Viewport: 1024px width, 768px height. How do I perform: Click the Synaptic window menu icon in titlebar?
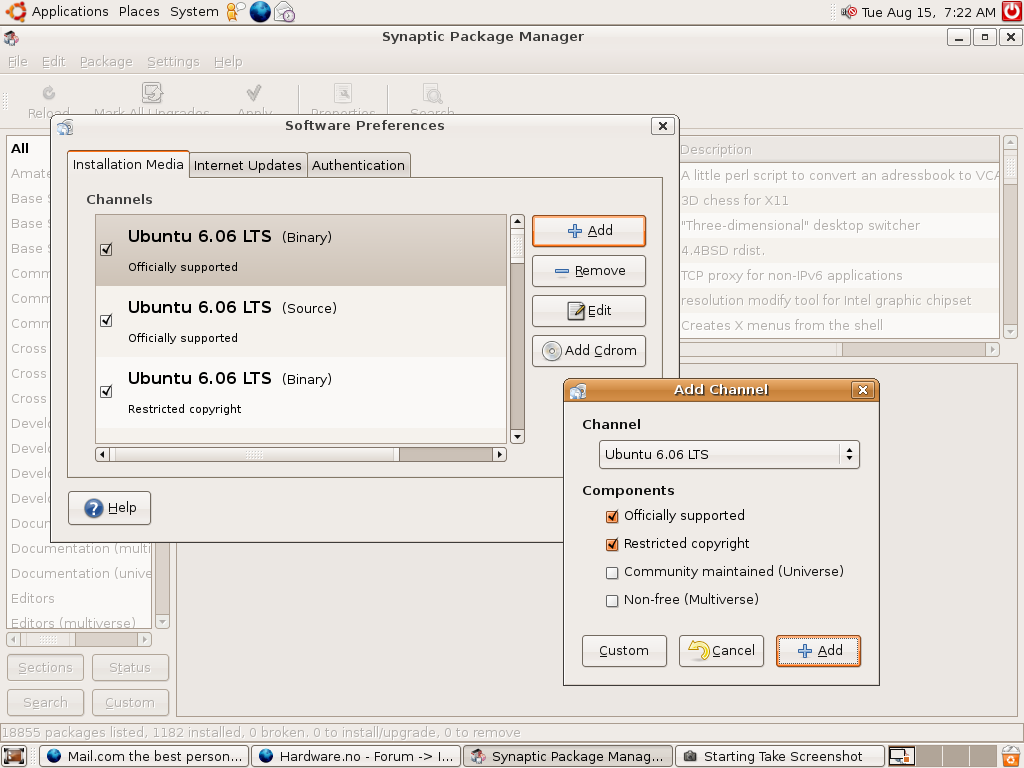click(x=11, y=37)
